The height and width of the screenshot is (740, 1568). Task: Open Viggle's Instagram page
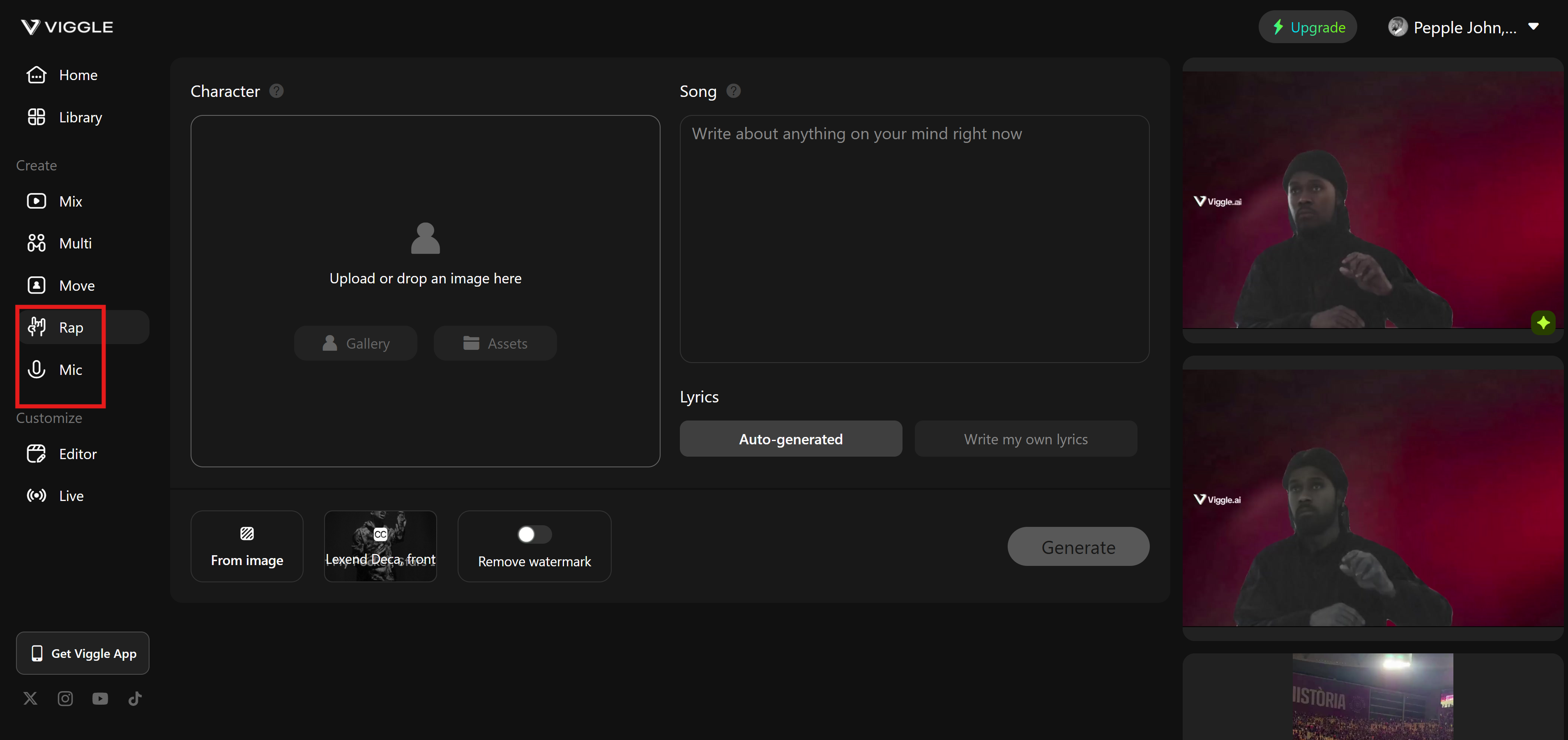[x=65, y=698]
